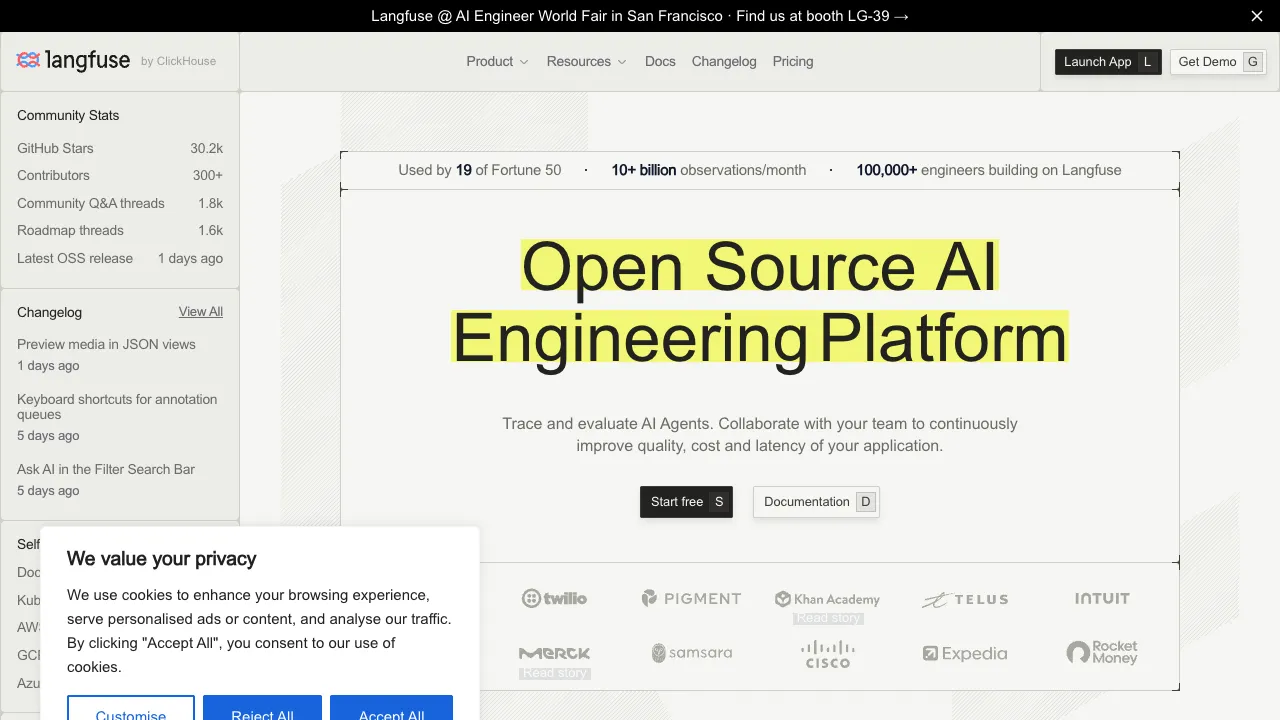Open the Cisco customer logo
Screen dimensions: 1280x720
tap(828, 654)
